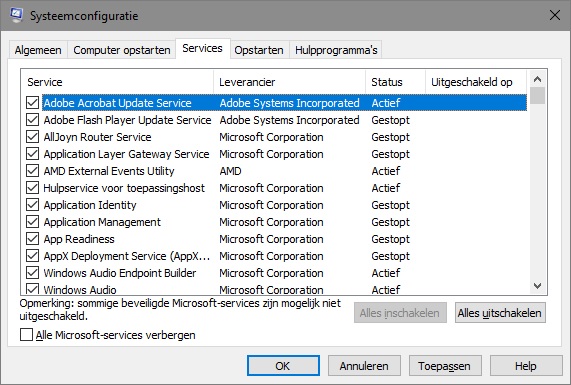Click Actief status of AMD External Events Utility
The image size is (571, 385).
386,171
